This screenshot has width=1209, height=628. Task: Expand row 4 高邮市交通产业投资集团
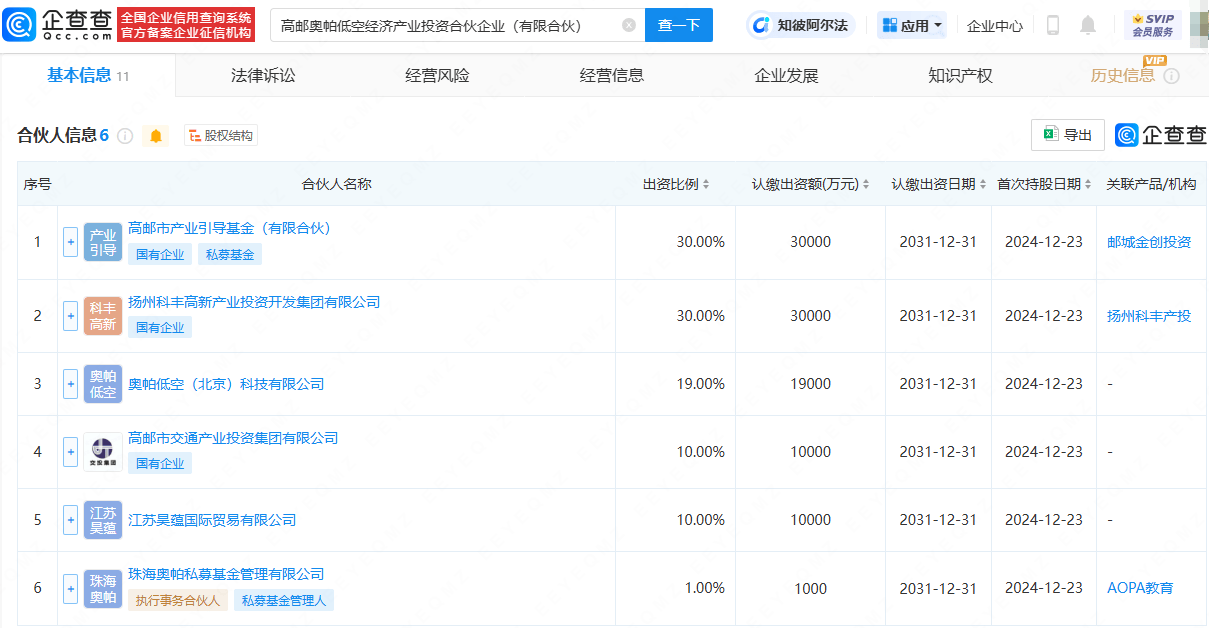tap(70, 452)
